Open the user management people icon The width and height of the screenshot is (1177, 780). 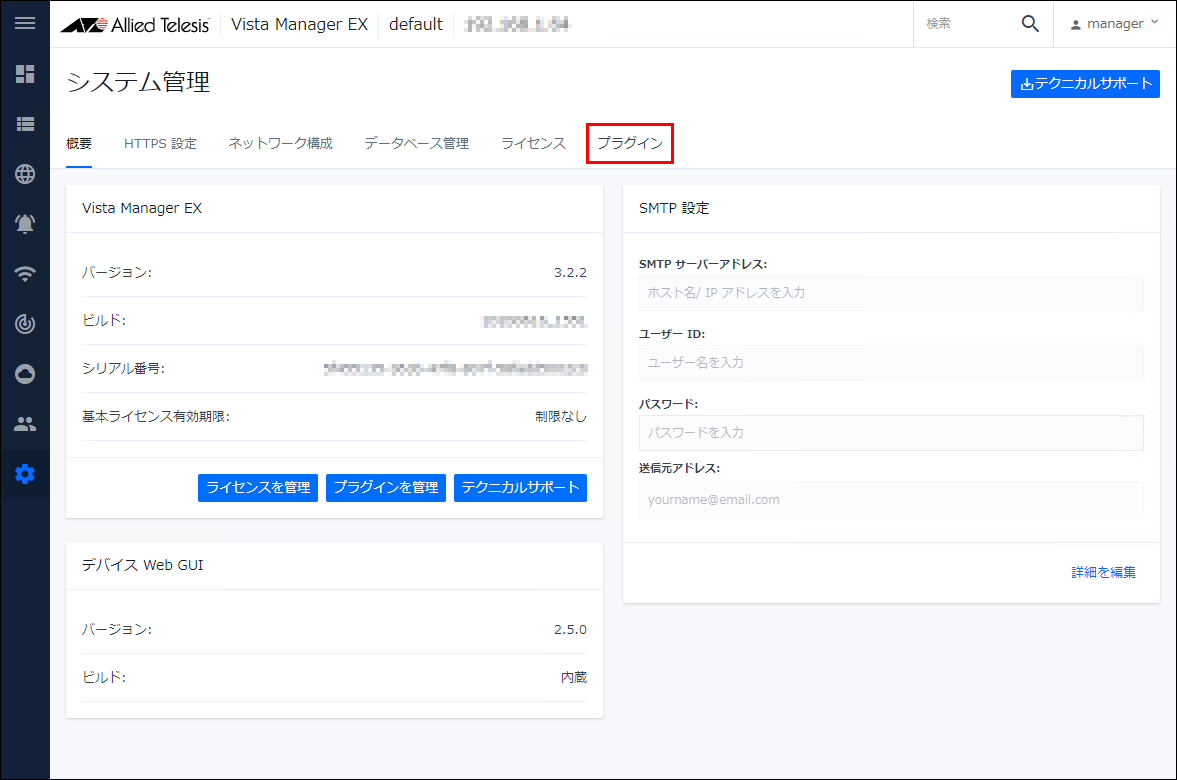point(25,424)
